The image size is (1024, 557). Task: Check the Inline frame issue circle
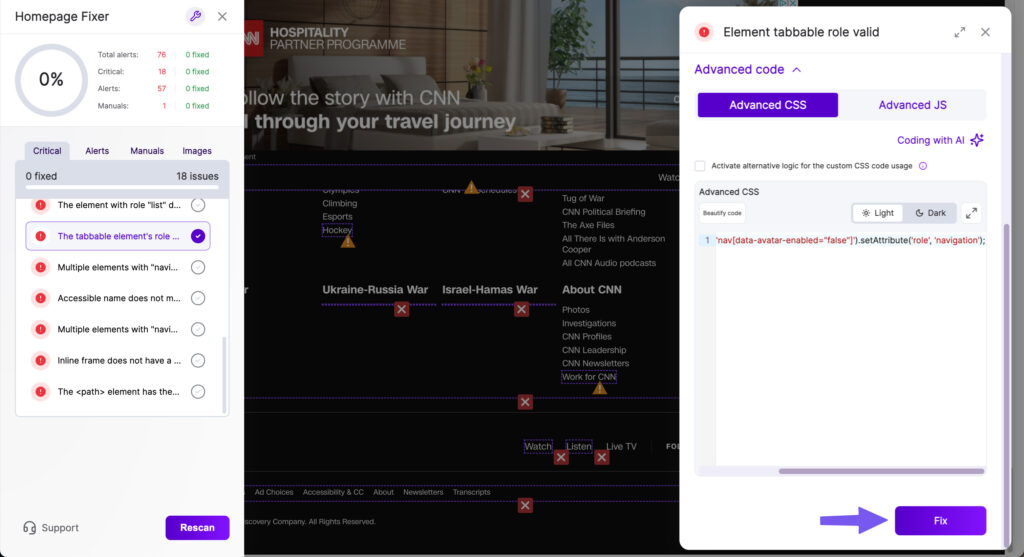[198, 360]
